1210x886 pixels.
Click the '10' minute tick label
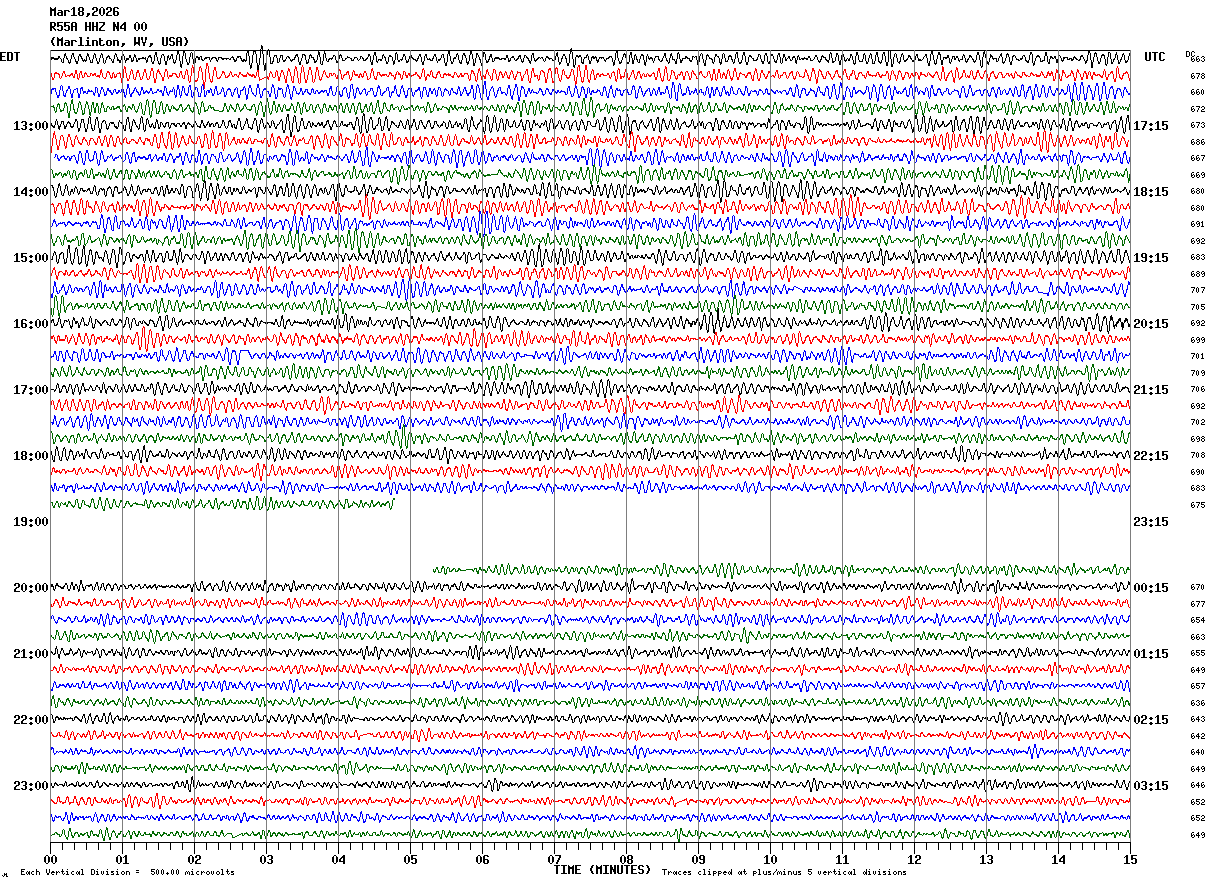point(770,859)
